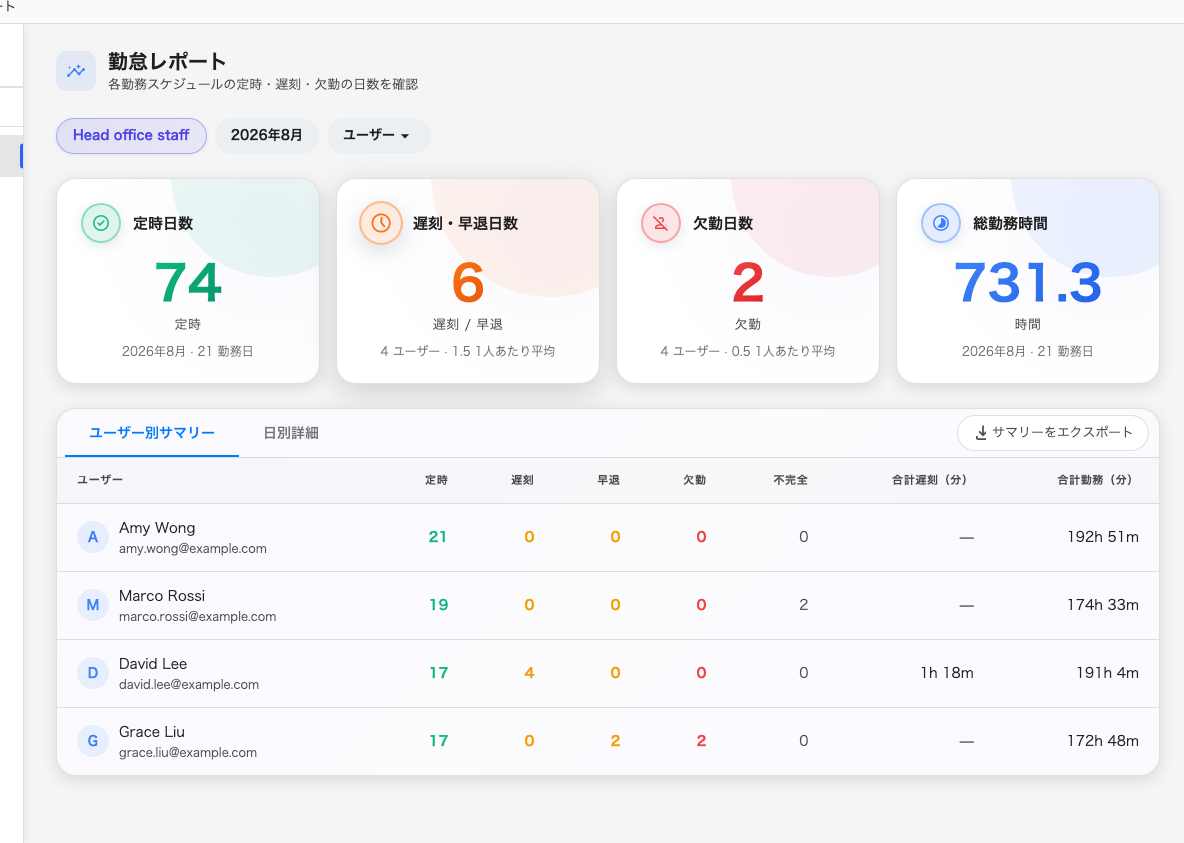Click the 定時 column header
The height and width of the screenshot is (843, 1184).
pos(436,480)
